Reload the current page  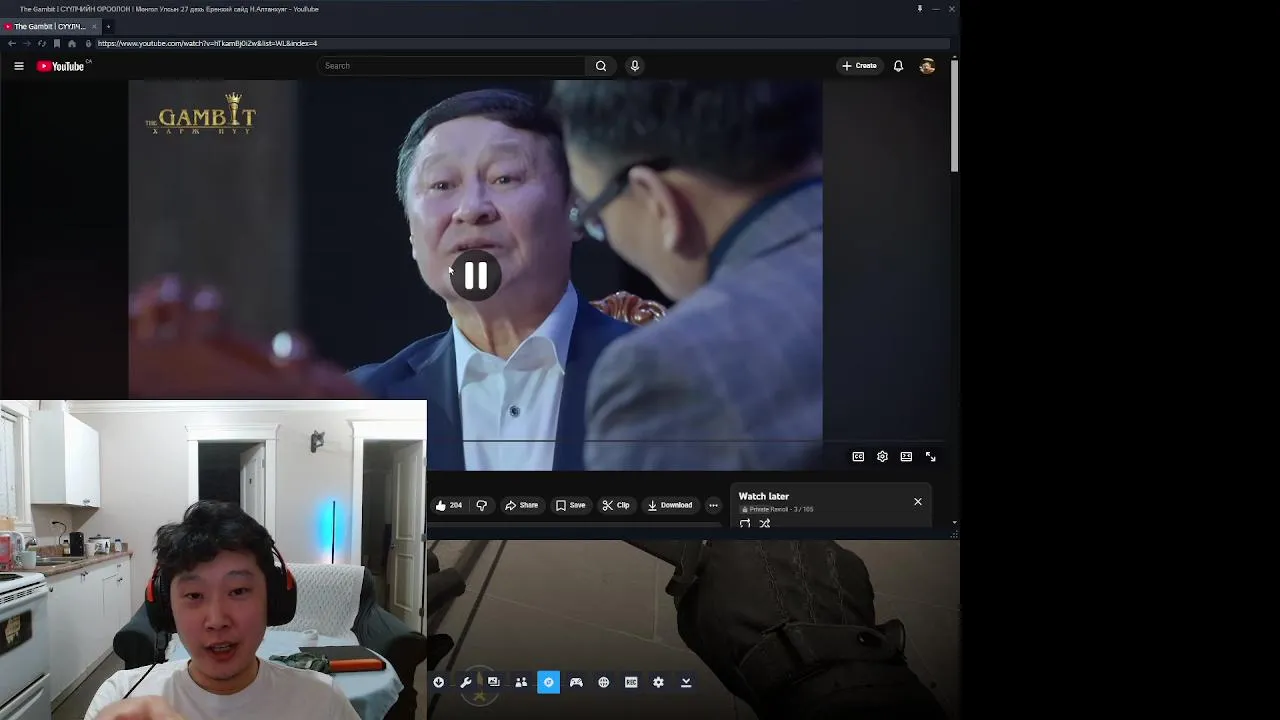(x=42, y=43)
